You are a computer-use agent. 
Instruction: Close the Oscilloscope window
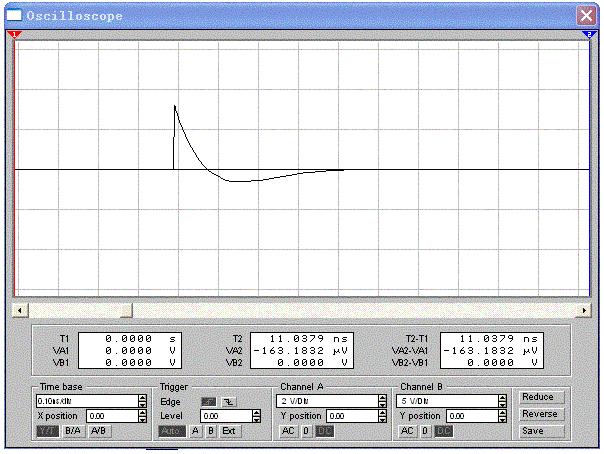pyautogui.click(x=586, y=16)
